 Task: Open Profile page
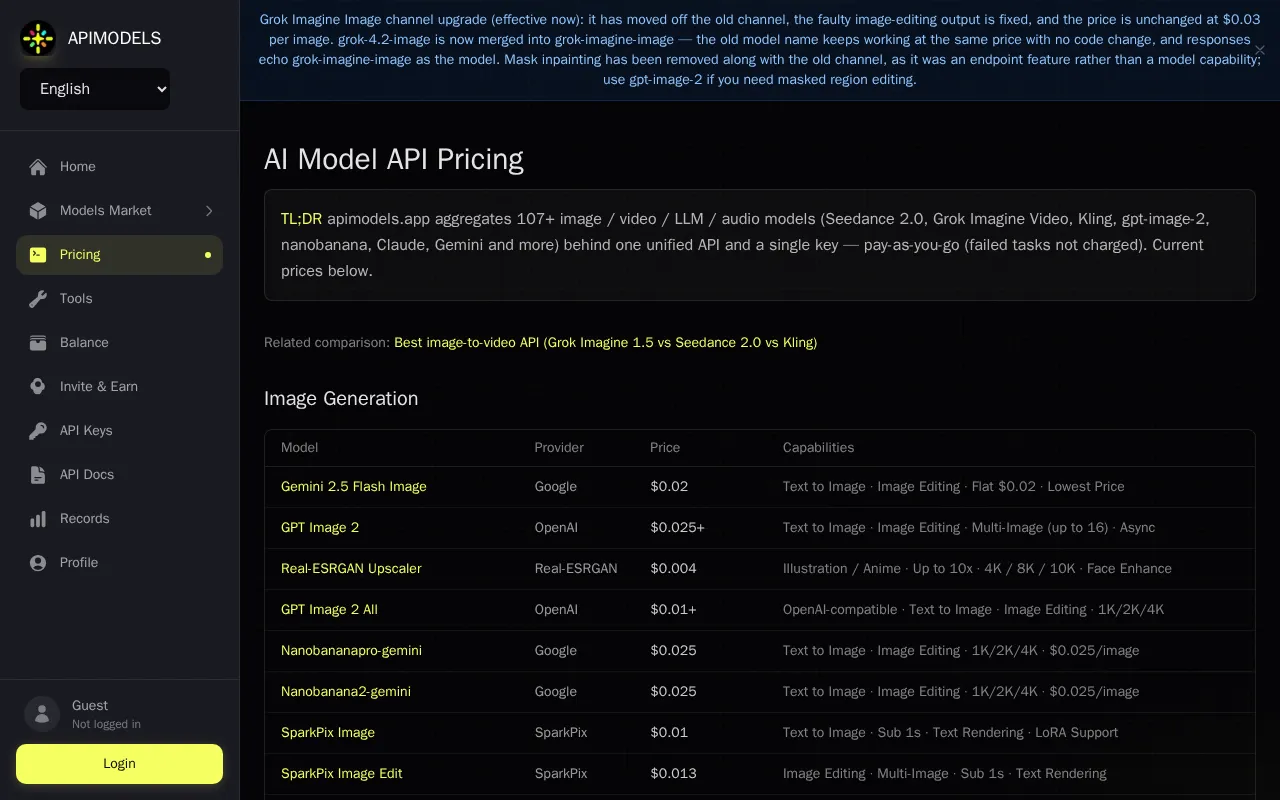[x=119, y=563]
